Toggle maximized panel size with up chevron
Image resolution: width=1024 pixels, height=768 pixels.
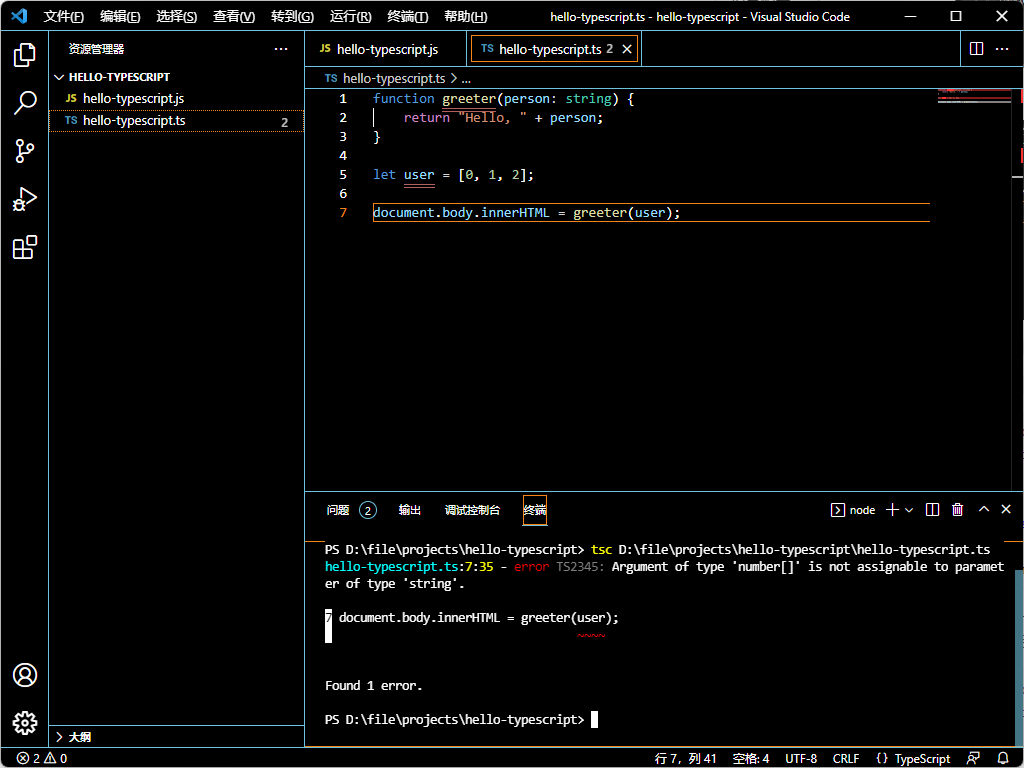983,510
